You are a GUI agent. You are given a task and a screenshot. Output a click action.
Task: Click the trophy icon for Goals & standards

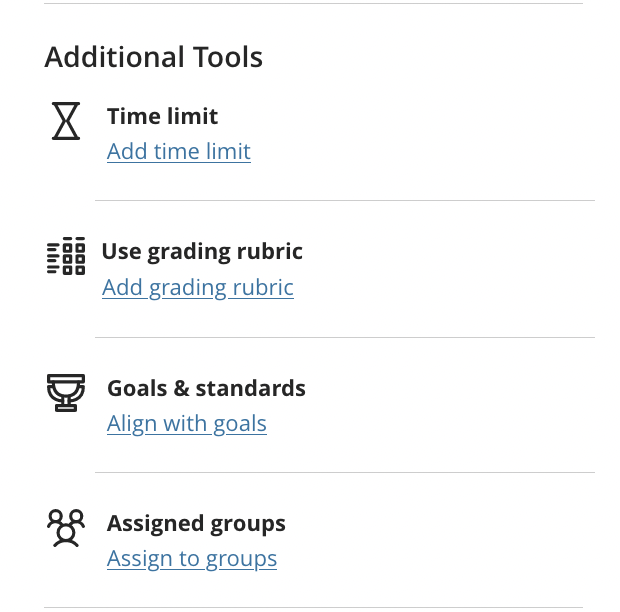coord(66,392)
